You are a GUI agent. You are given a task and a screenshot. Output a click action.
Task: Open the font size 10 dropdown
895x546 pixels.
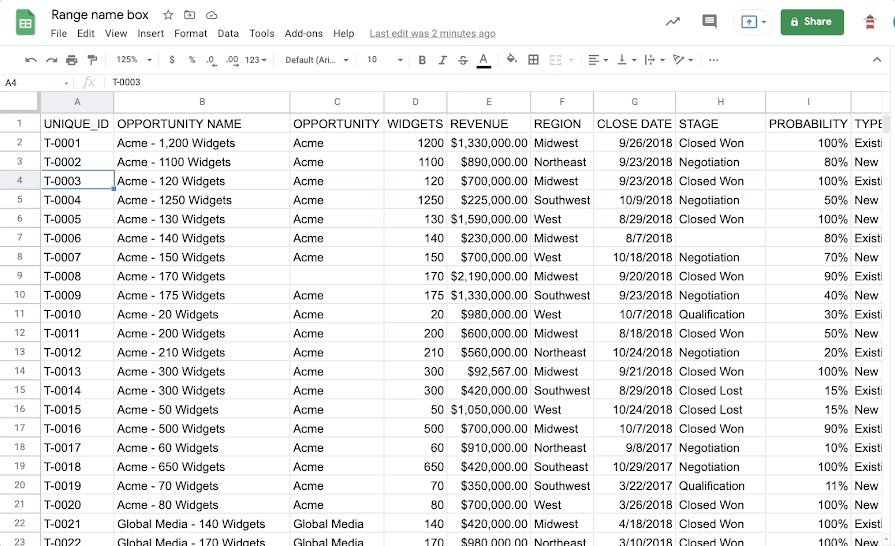(385, 59)
